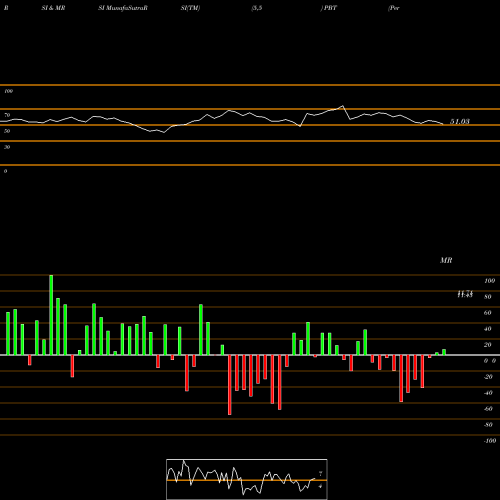Viewport: 500px width, 500px height.
Task: Click the 50 level label on RSI axis
Action: [x=7, y=131]
